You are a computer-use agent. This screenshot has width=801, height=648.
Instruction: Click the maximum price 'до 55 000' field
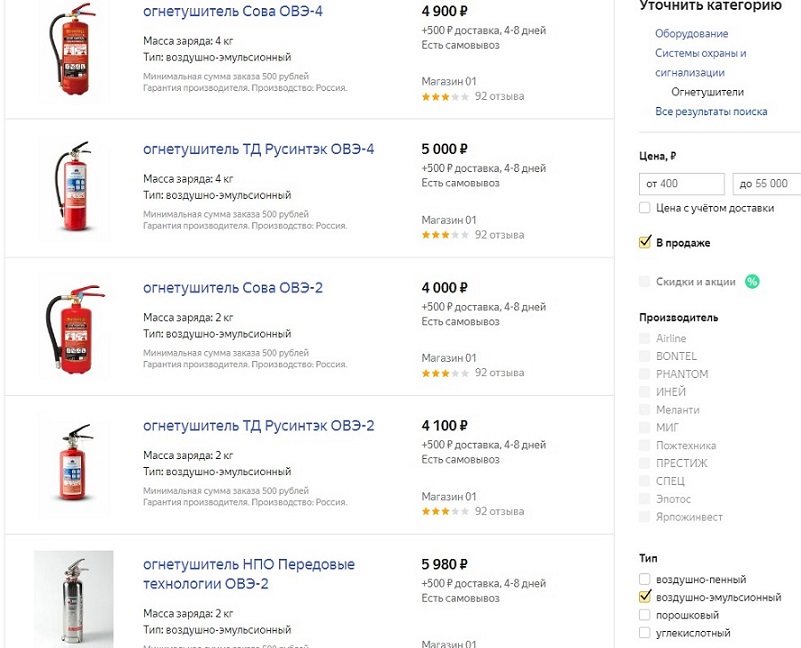765,184
